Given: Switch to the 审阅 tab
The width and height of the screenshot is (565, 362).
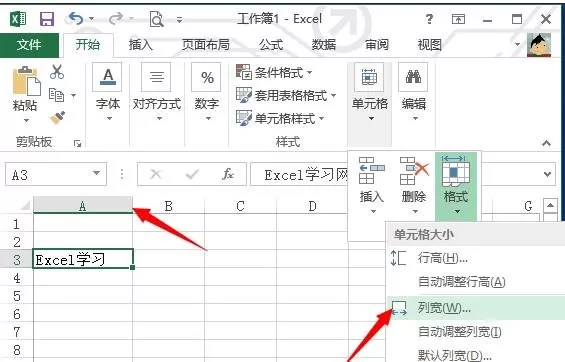Looking at the screenshot, I should 377,45.
